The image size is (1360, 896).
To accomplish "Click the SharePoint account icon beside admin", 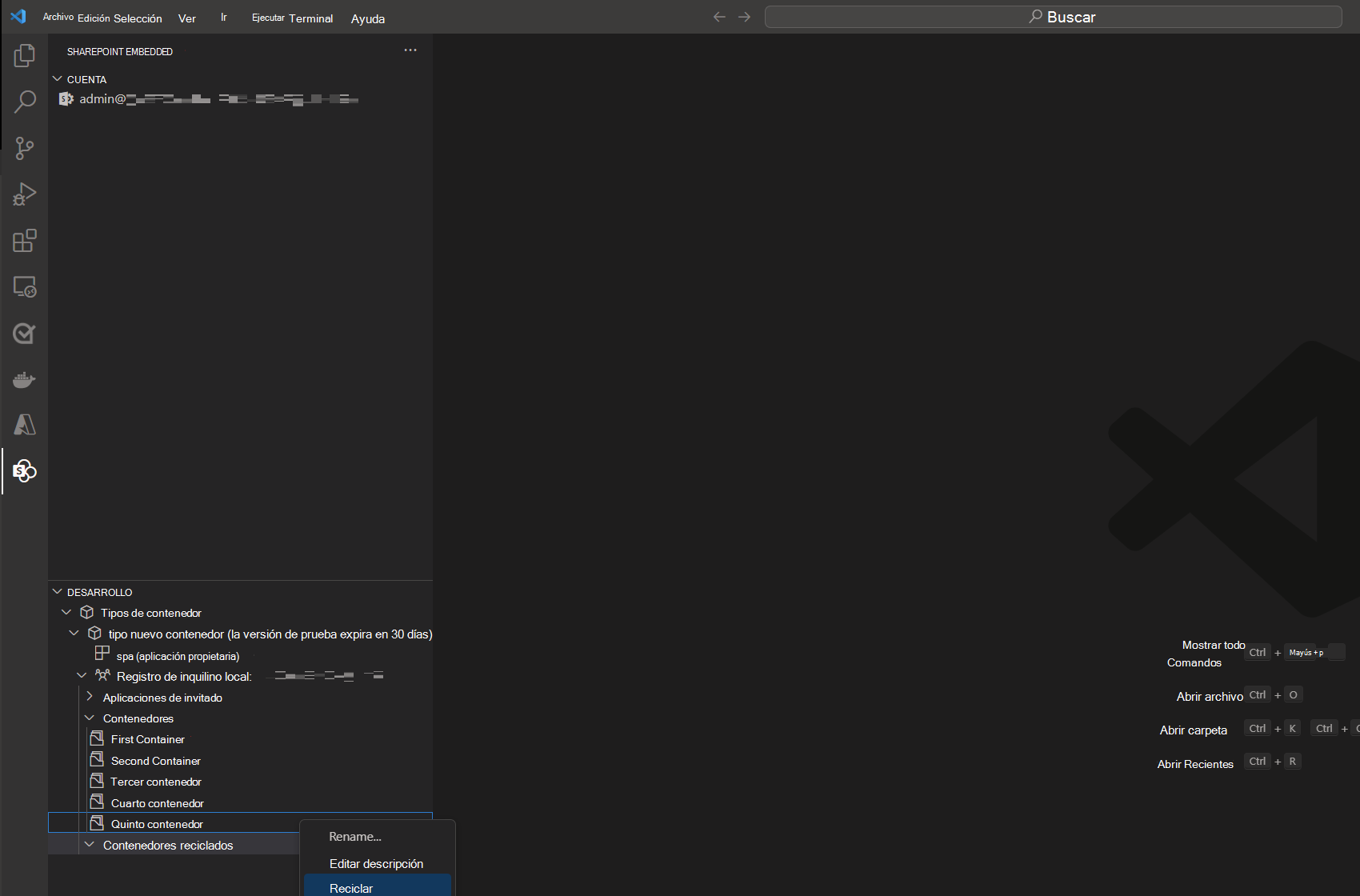I will tap(66, 98).
